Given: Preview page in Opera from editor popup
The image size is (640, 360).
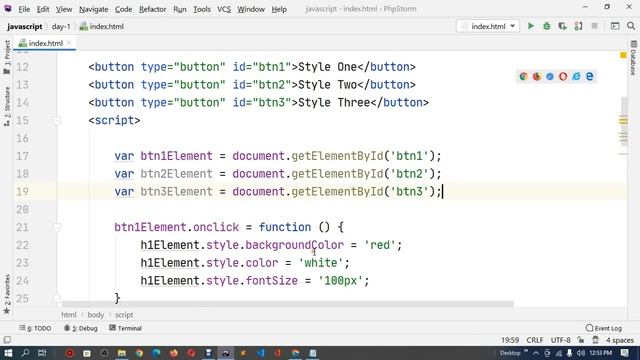Looking at the screenshot, I should pyautogui.click(x=563, y=76).
